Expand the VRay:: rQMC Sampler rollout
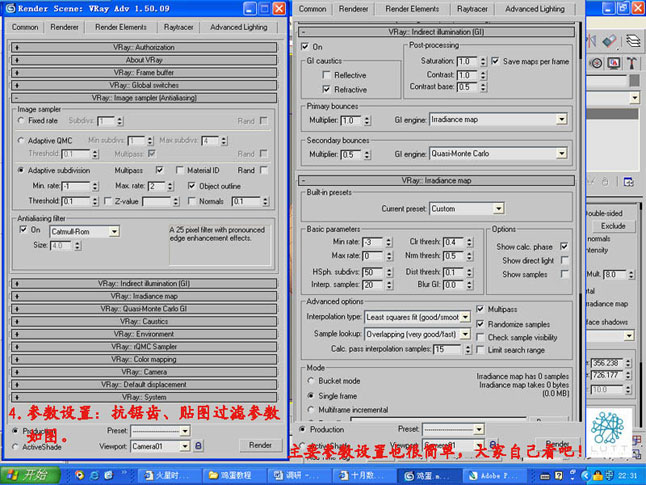The image size is (646, 485). point(144,347)
